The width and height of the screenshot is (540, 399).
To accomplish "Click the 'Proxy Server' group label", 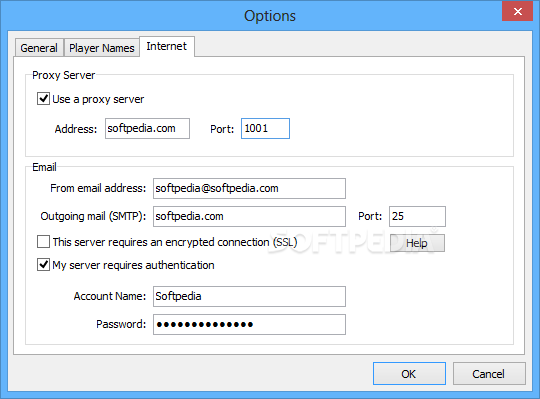I will 63,75.
